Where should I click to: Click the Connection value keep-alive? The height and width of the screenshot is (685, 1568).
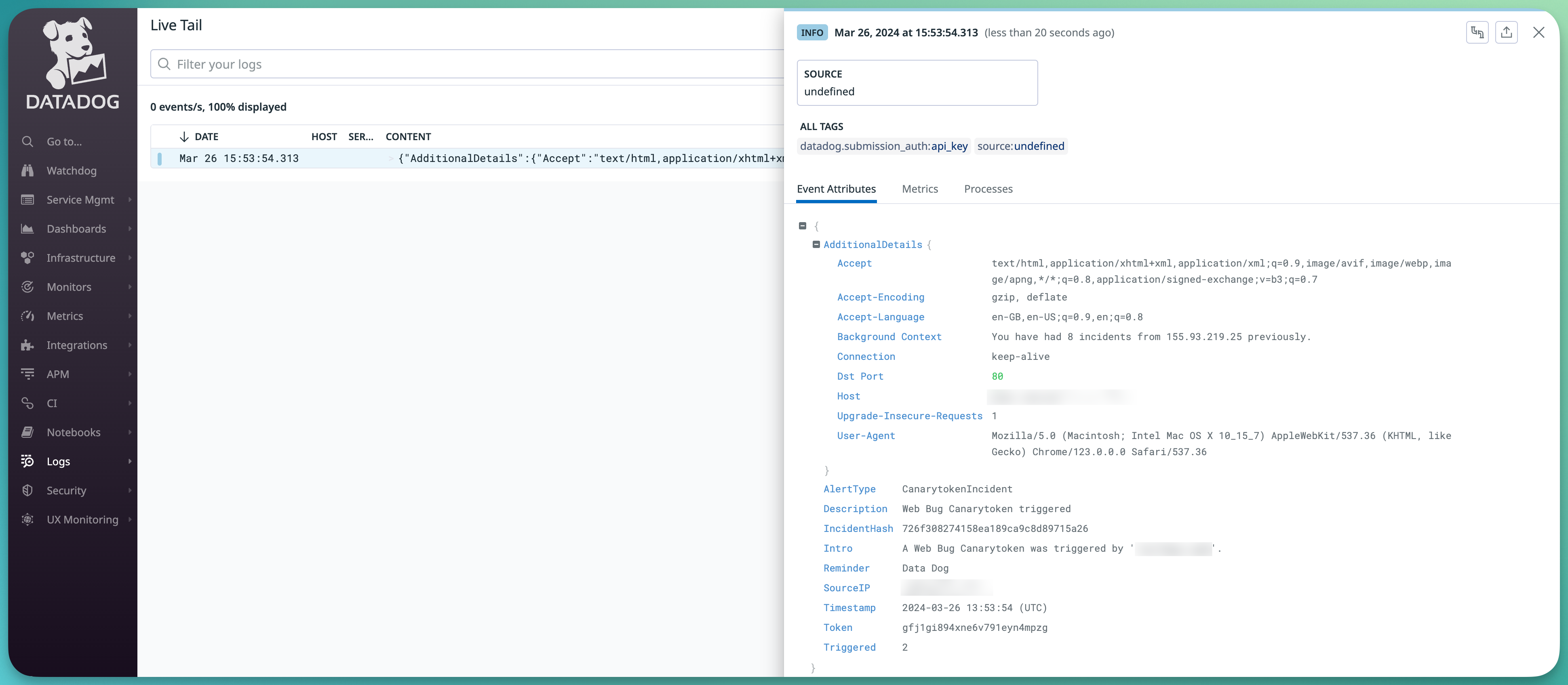pos(1020,357)
